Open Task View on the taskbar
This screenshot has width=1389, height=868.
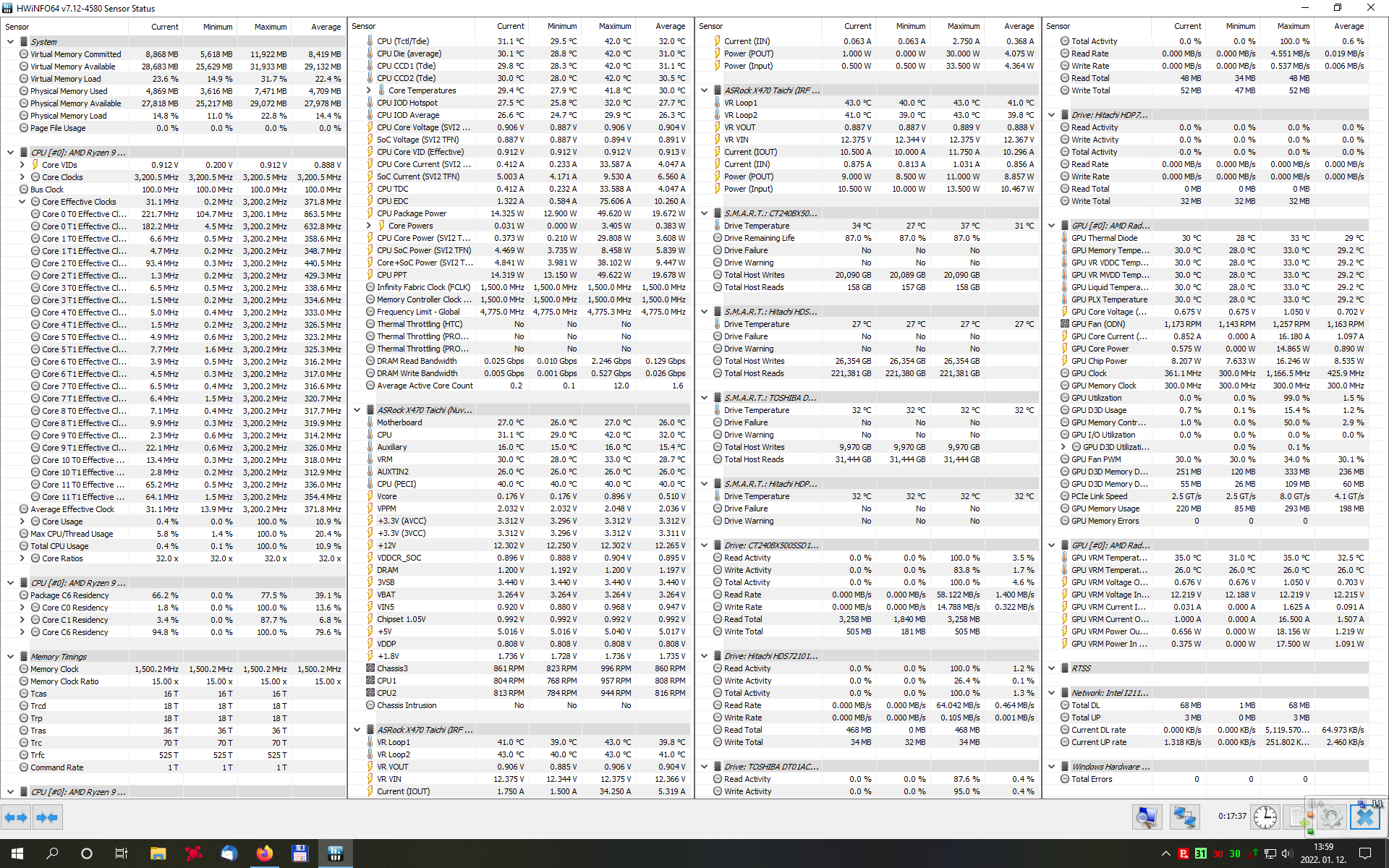pos(122,854)
